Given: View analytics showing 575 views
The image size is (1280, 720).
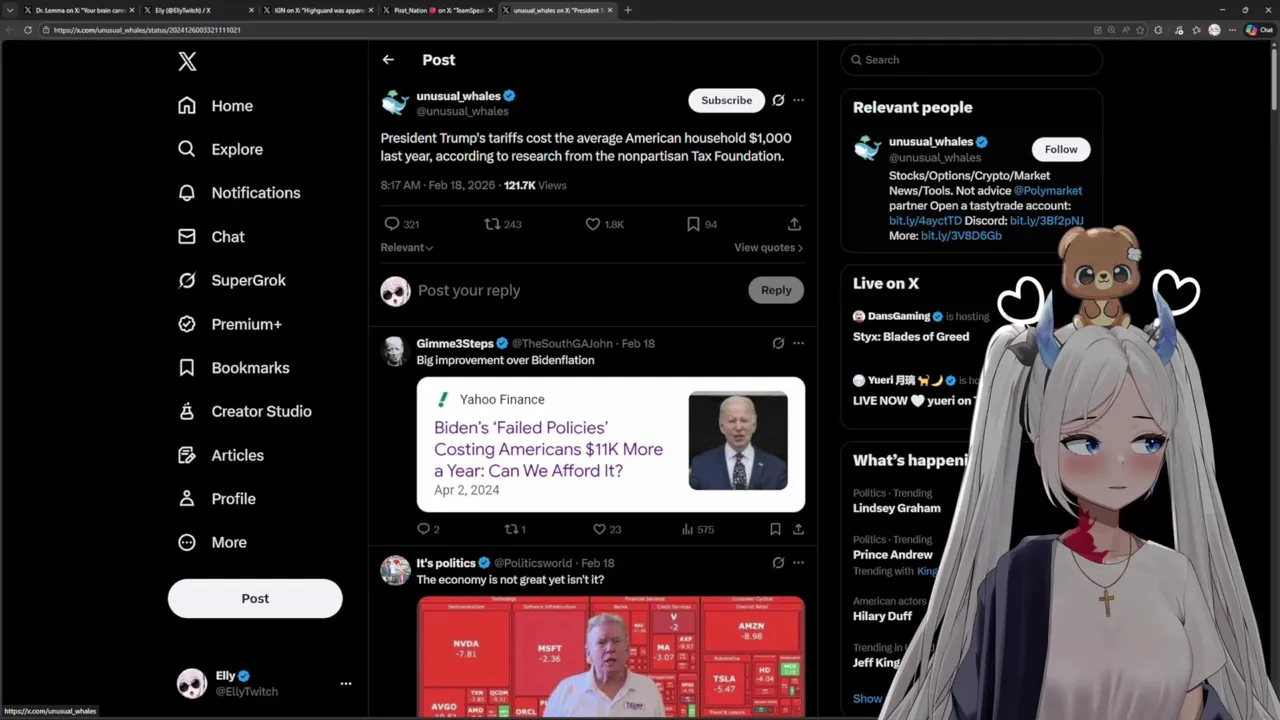Looking at the screenshot, I should coord(698,529).
